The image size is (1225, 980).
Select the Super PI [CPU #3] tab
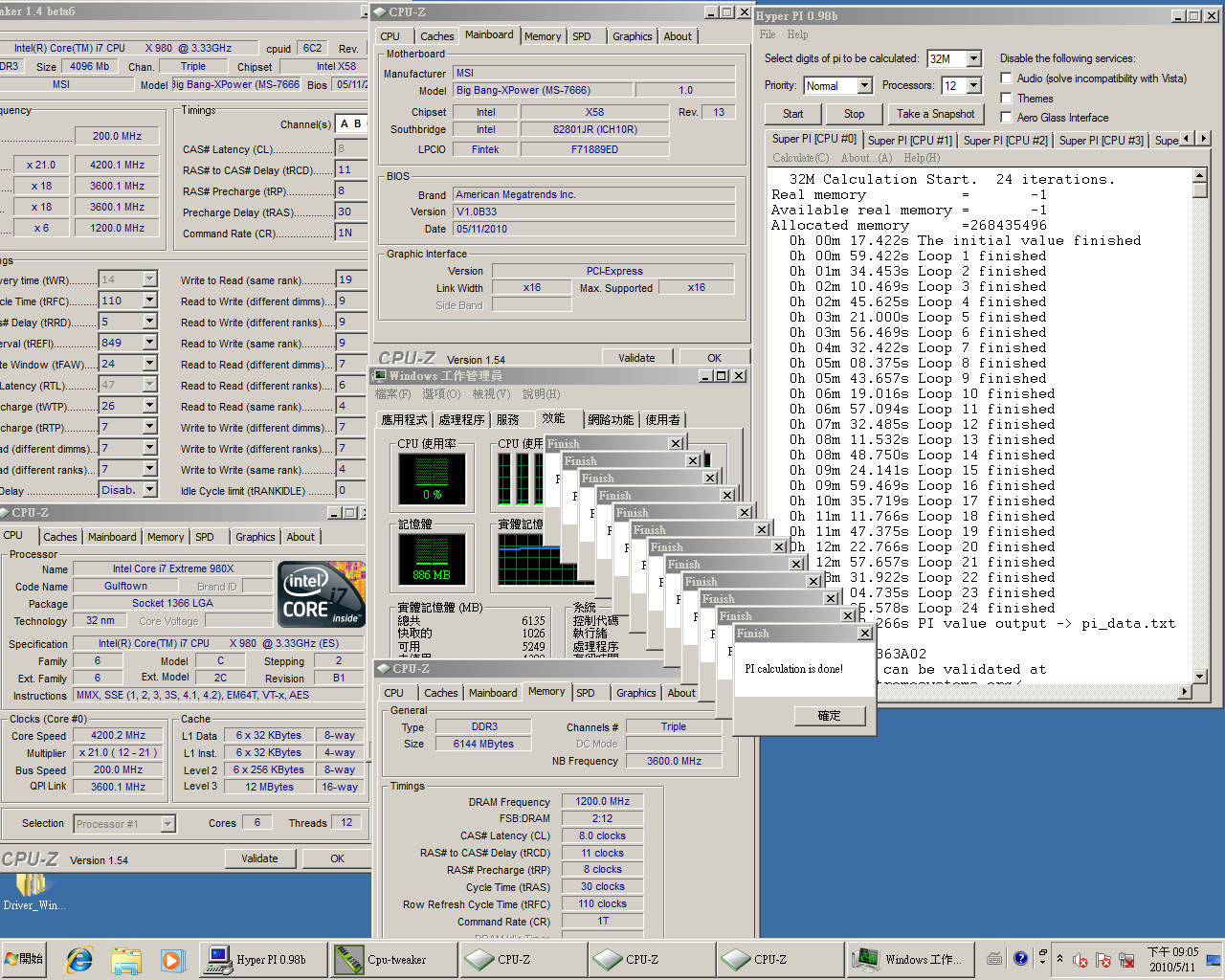tap(1102, 140)
